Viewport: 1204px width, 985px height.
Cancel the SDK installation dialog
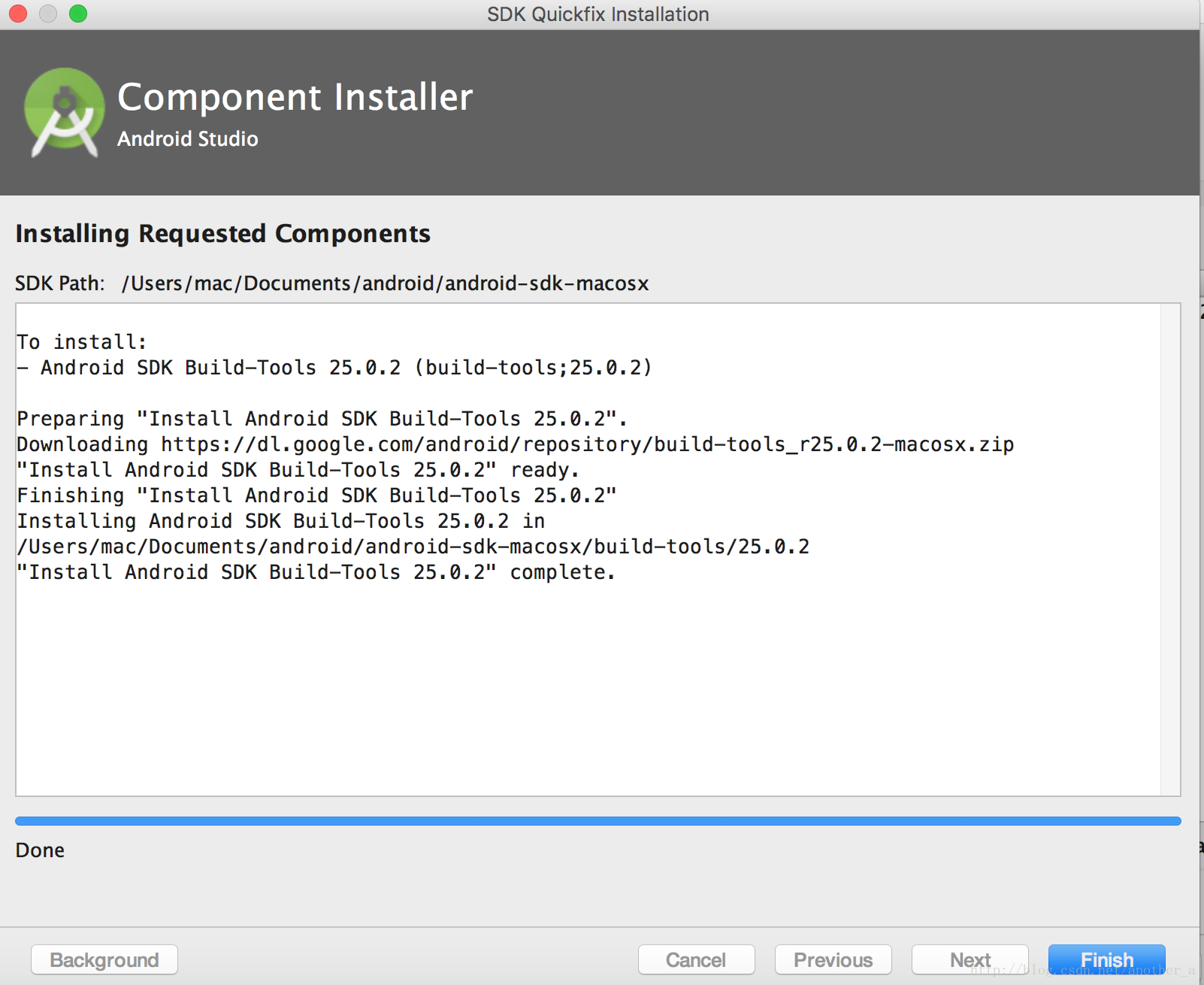696,959
